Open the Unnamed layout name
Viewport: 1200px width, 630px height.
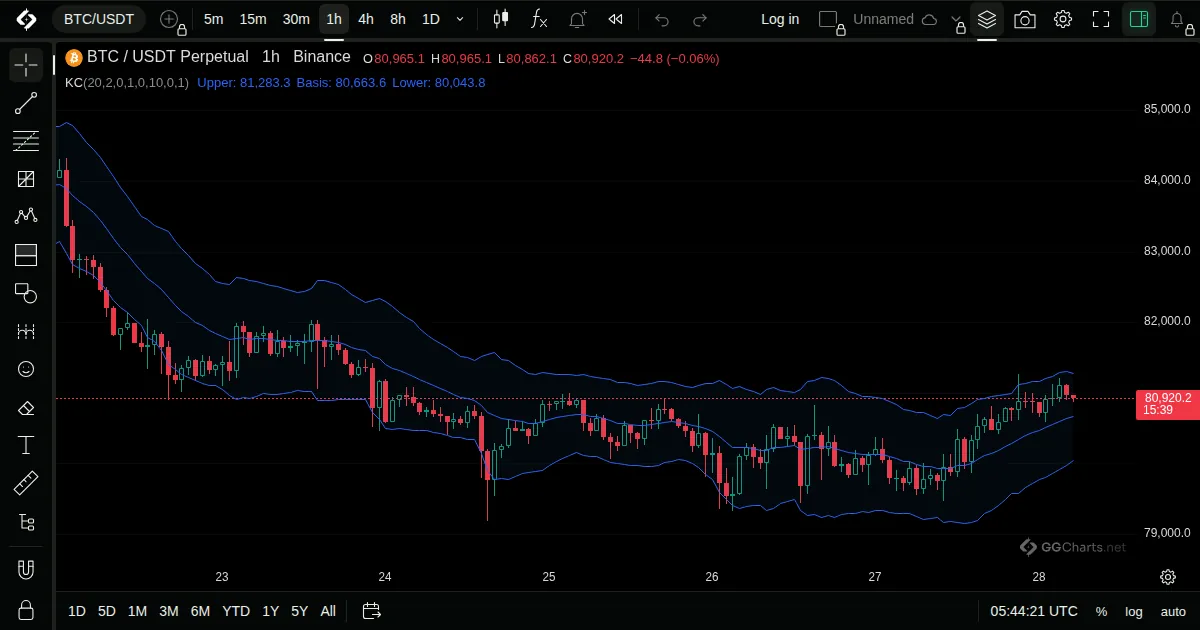tap(884, 19)
